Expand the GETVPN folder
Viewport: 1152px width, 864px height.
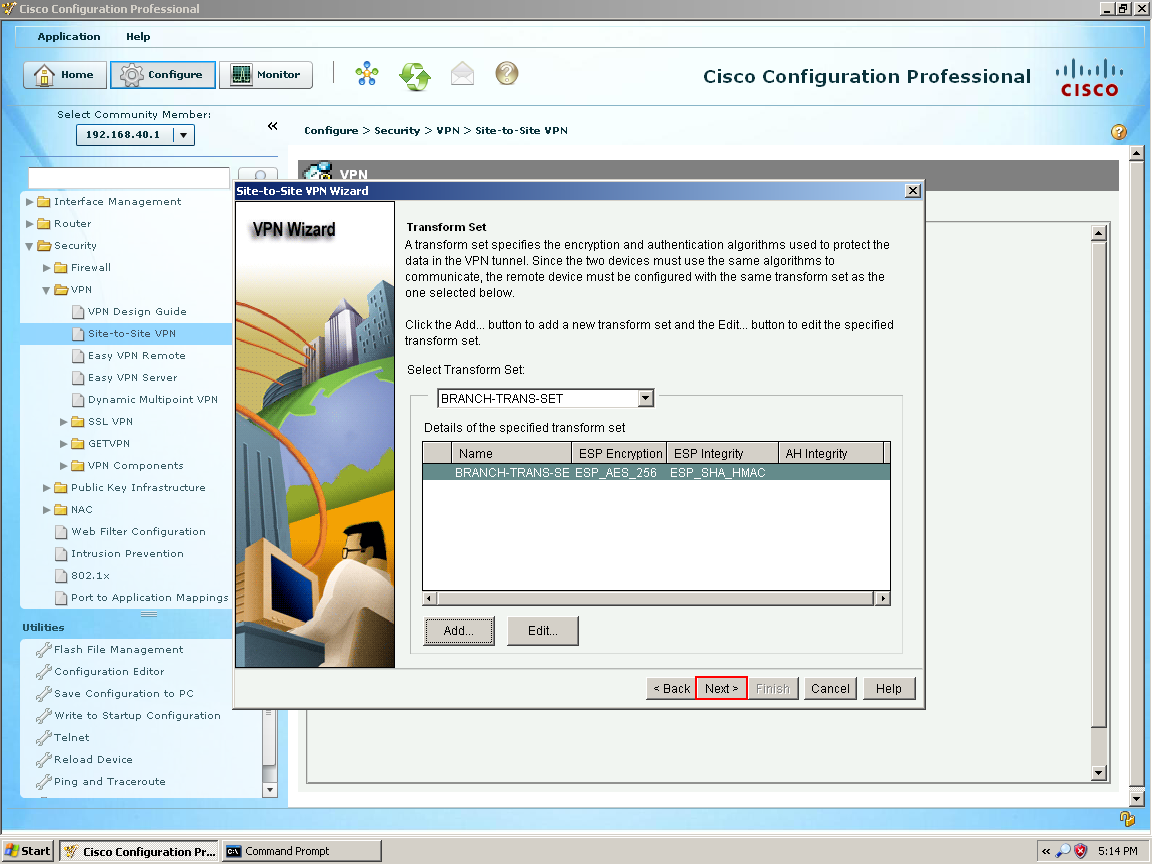(63, 444)
